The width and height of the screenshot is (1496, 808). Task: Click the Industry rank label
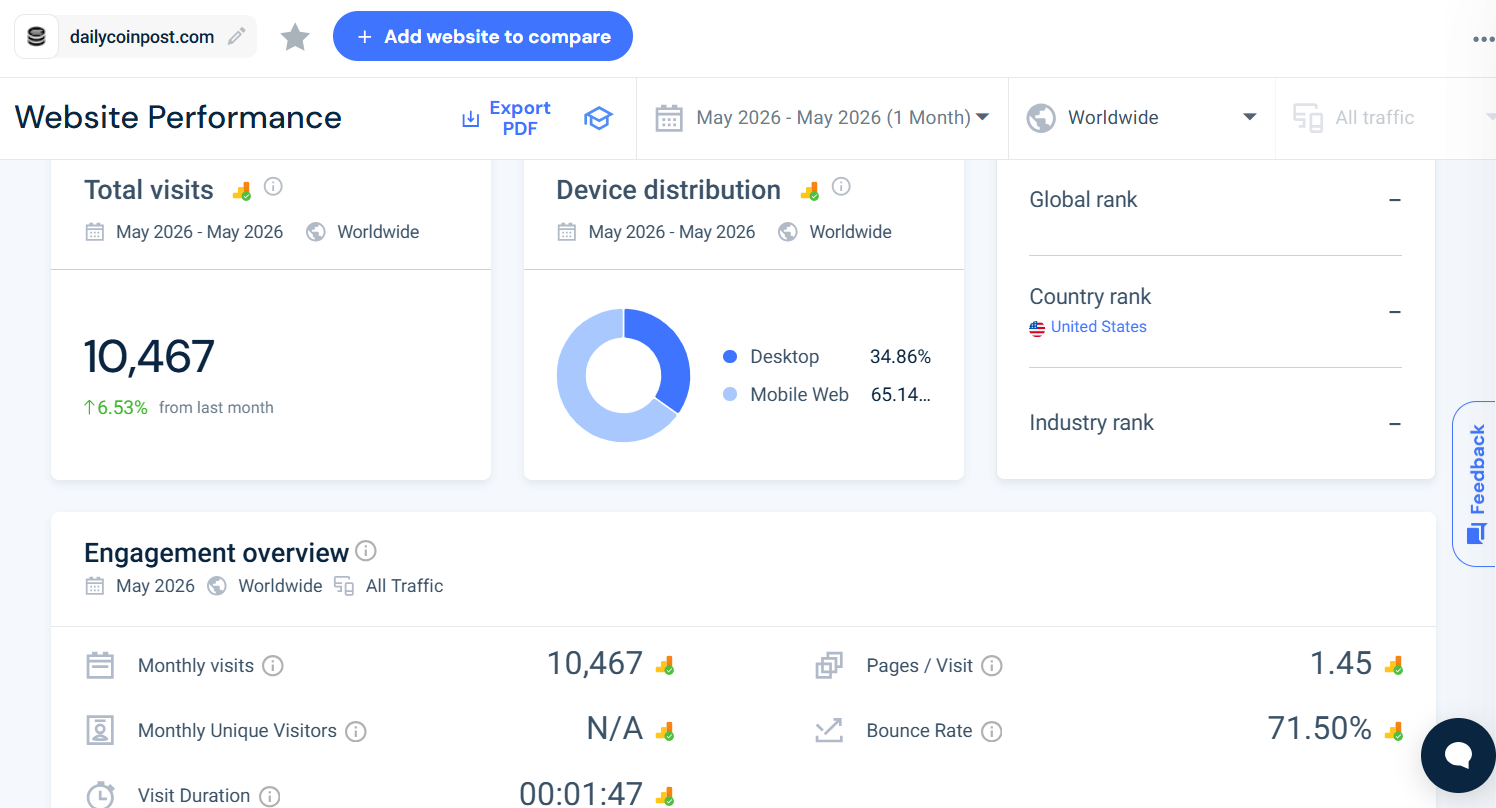pos(1091,423)
